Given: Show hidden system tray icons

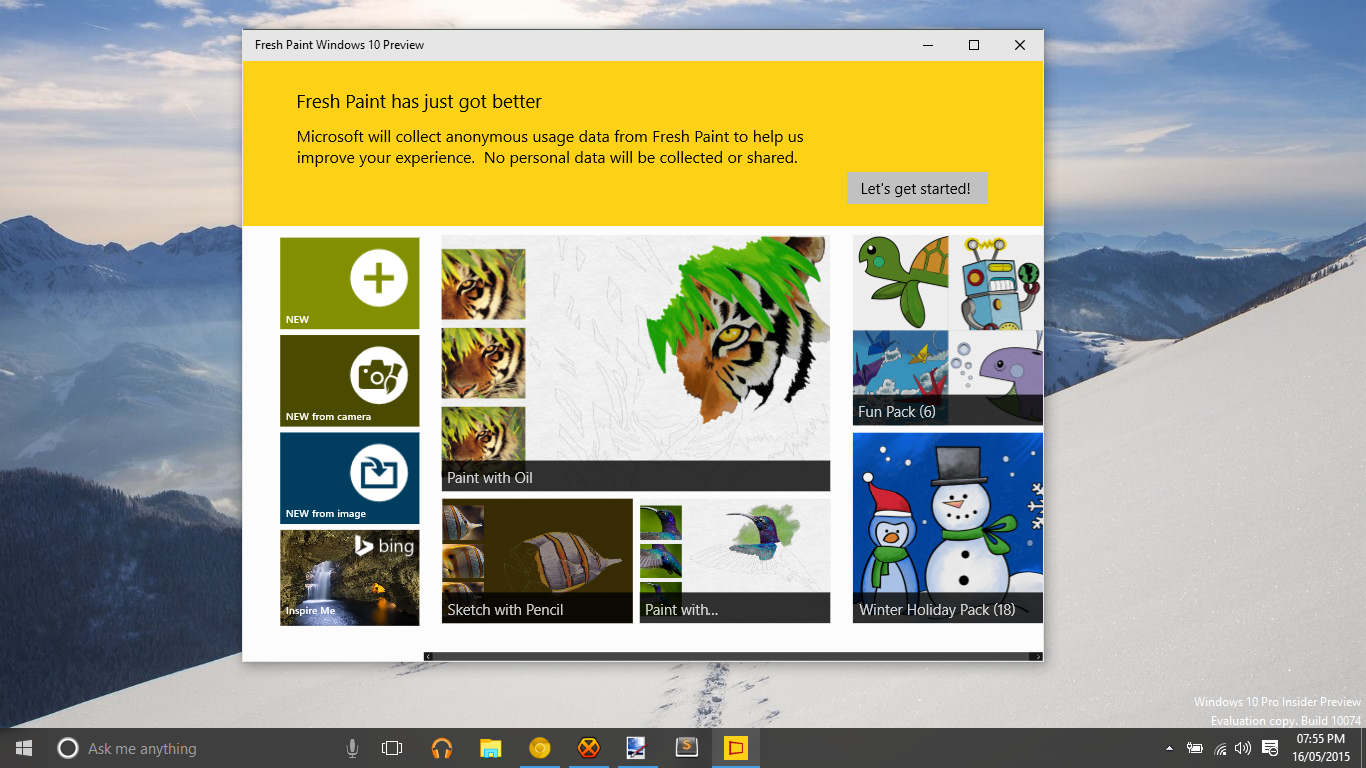Looking at the screenshot, I should click(1169, 748).
